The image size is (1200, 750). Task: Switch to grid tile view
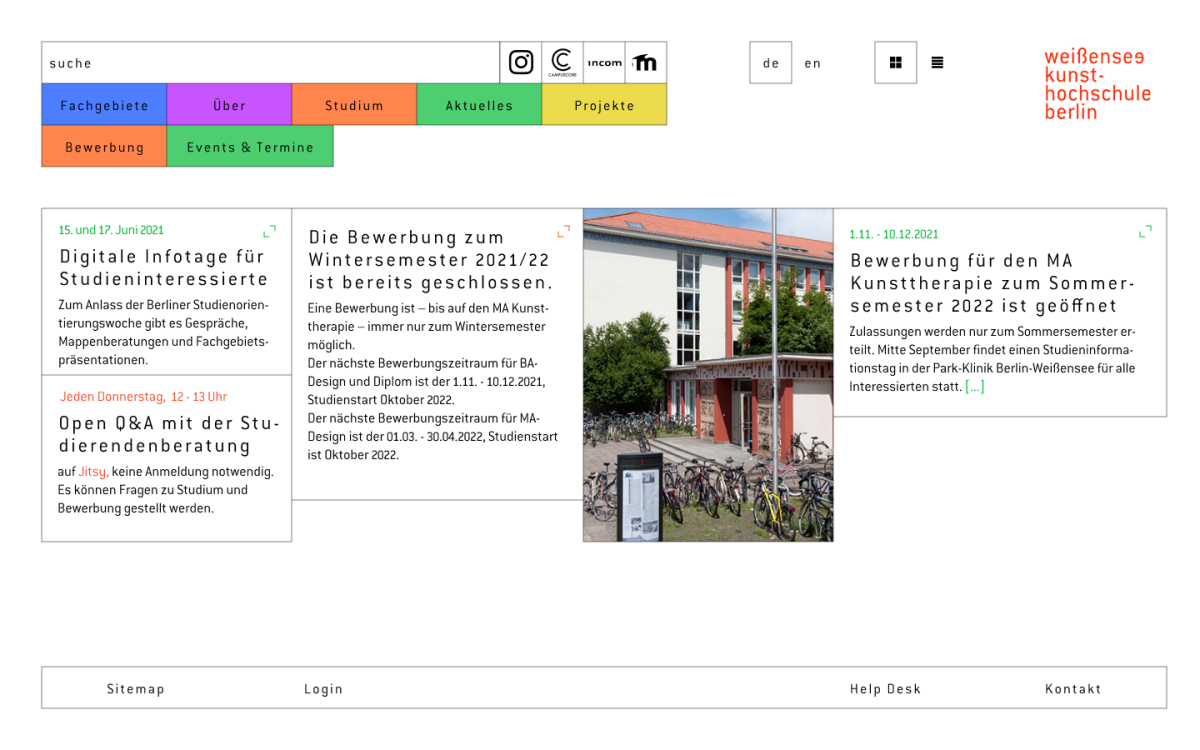pos(895,62)
